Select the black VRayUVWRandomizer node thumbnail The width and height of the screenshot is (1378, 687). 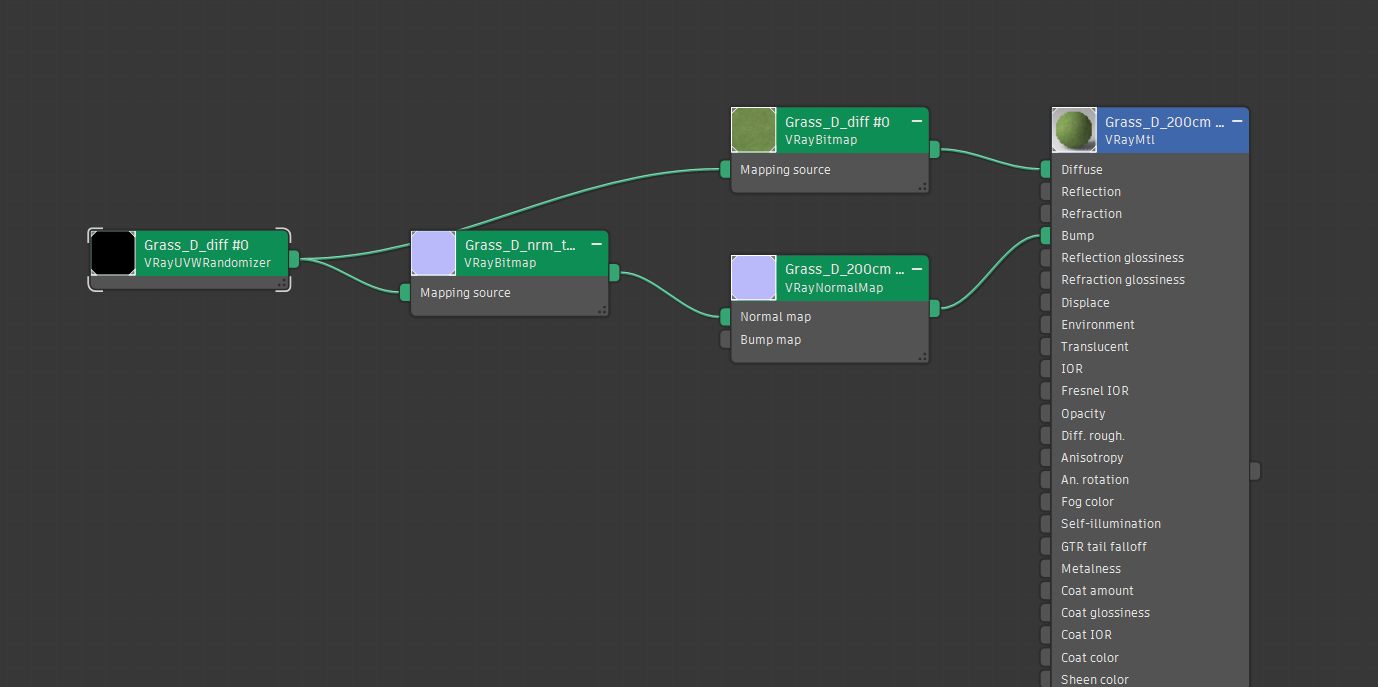coord(113,253)
